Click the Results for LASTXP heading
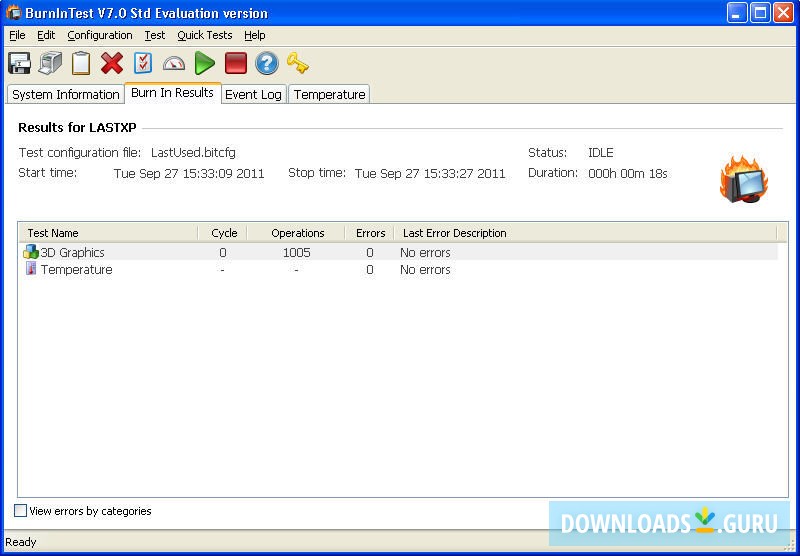The height and width of the screenshot is (556, 800). click(78, 128)
